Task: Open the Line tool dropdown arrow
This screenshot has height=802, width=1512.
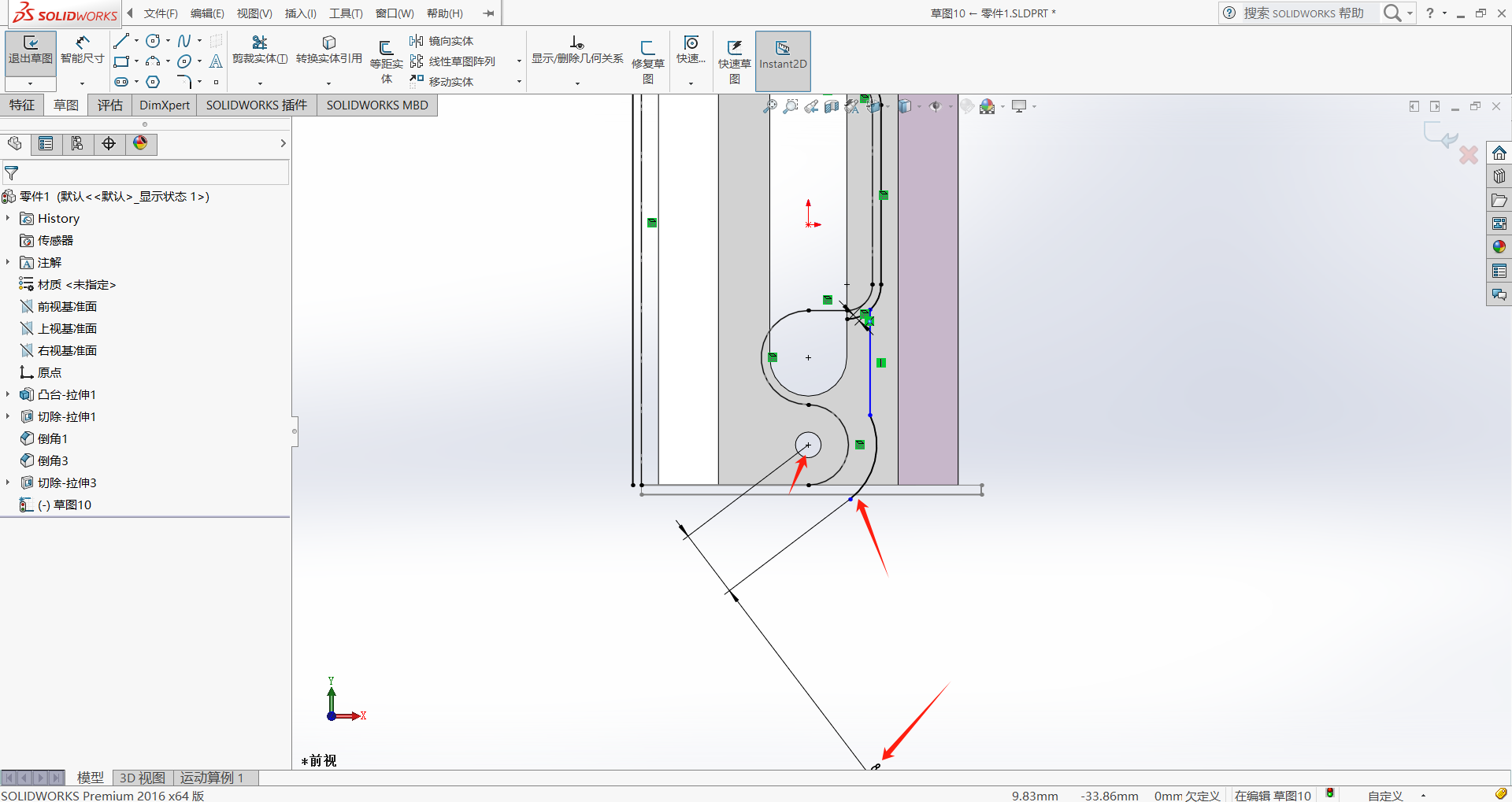Action: coord(136,41)
